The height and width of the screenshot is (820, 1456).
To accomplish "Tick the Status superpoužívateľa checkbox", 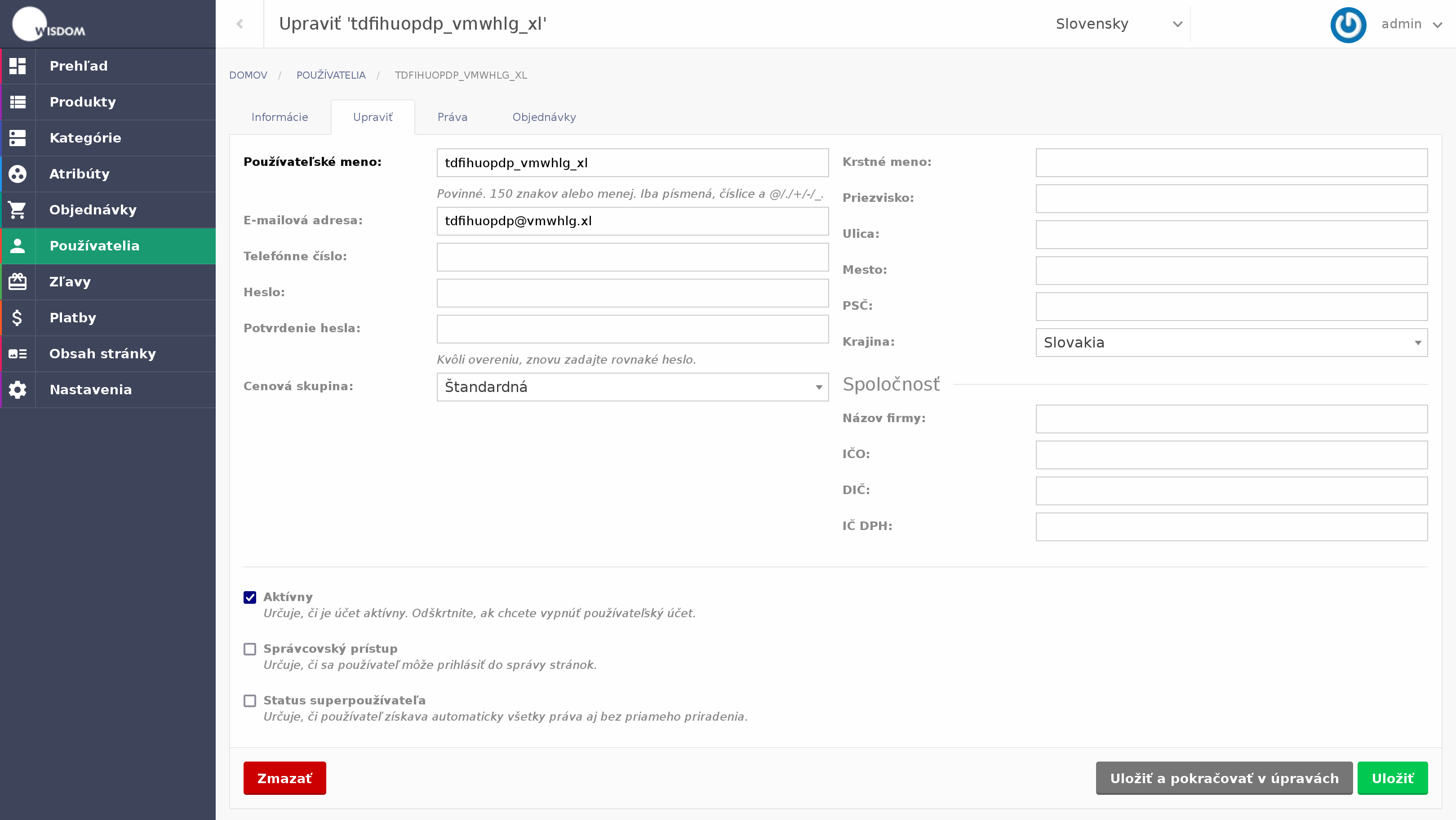I will pos(250,701).
